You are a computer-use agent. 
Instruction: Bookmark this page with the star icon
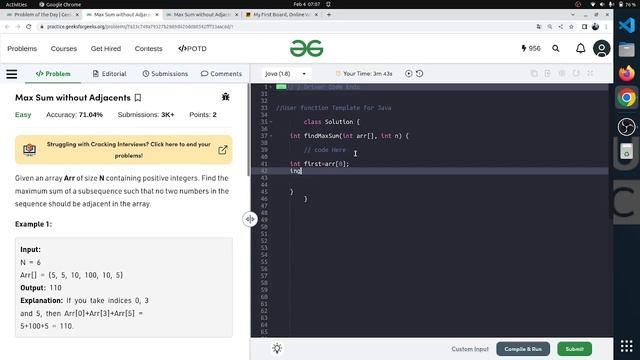(x=571, y=27)
